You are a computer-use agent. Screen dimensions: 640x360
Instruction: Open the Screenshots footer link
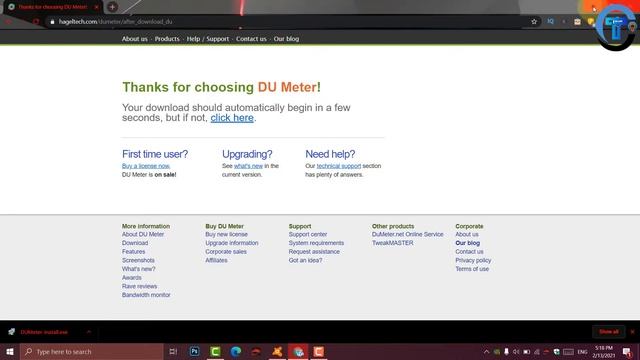coord(138,260)
